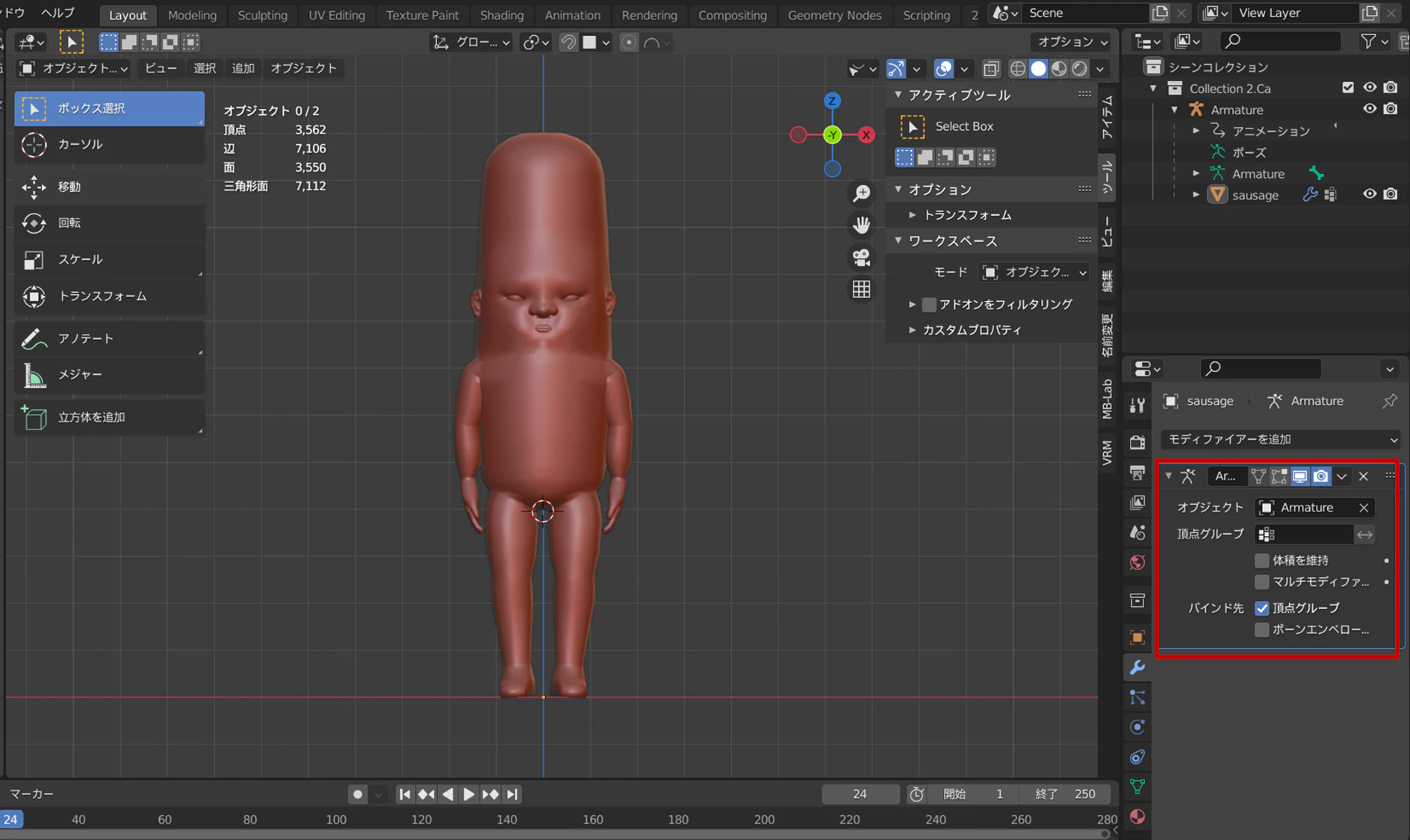The height and width of the screenshot is (840, 1410).
Task: Select the 移動 (Move) tool
Action: (109, 187)
